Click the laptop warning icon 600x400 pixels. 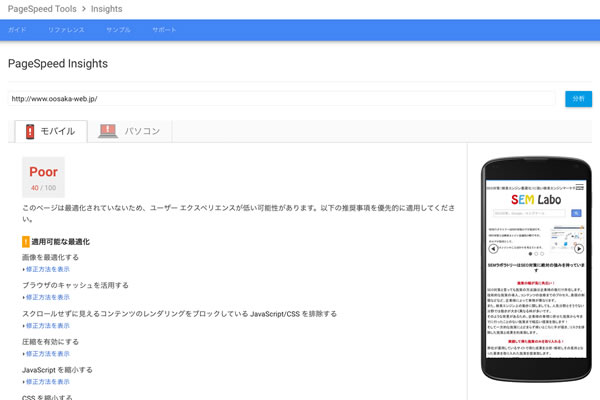point(108,131)
